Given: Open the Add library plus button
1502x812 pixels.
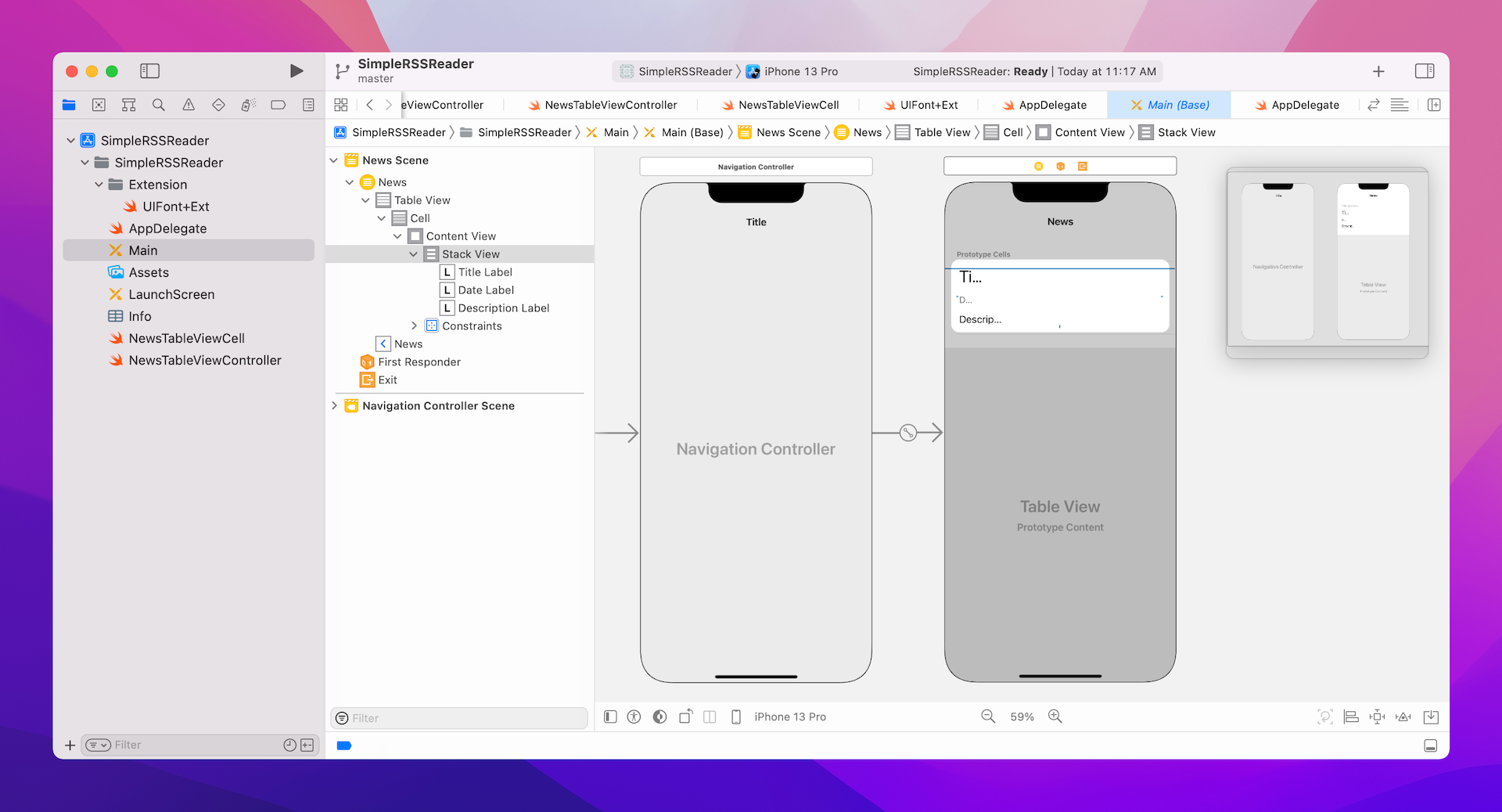Looking at the screenshot, I should point(1378,71).
